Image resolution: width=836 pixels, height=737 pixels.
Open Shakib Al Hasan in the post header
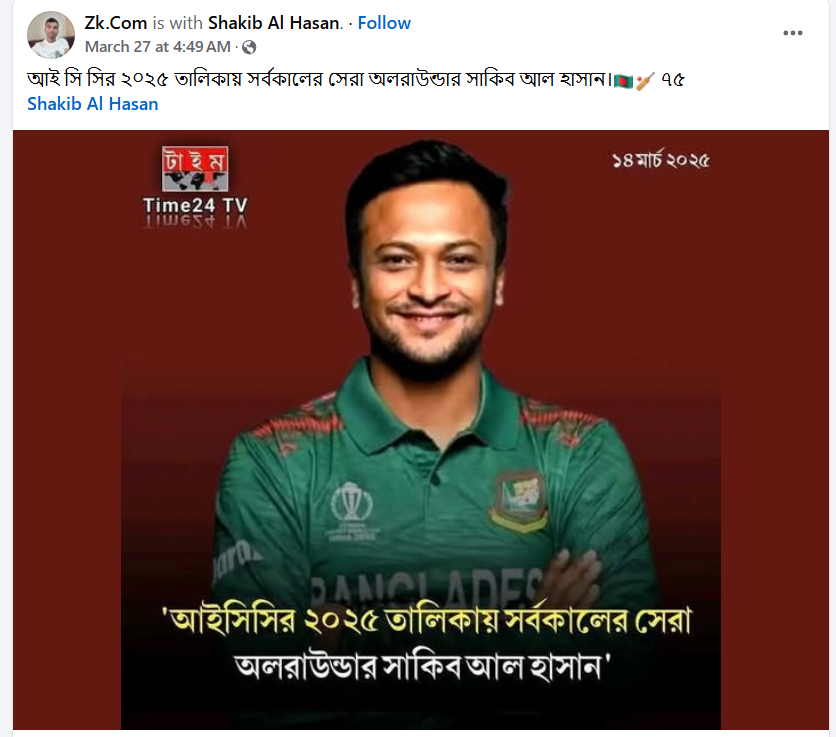pyautogui.click(x=274, y=23)
